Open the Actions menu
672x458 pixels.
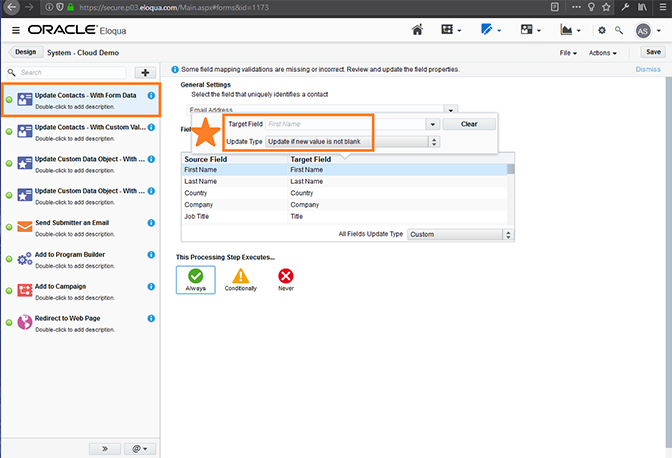tap(603, 53)
